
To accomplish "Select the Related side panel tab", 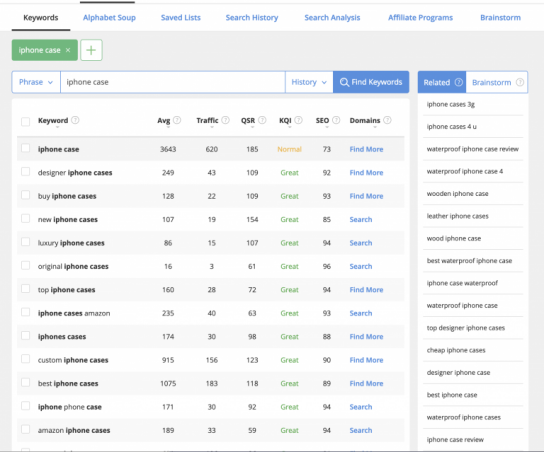I will click(442, 82).
